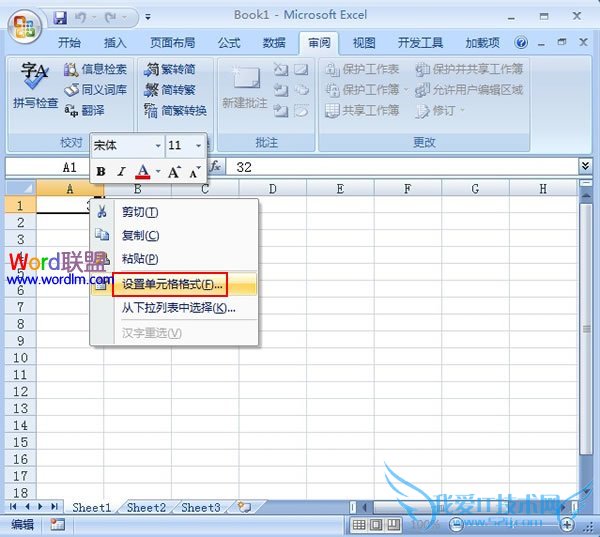Switch to Sheet3 tab
Image resolution: width=600 pixels, height=537 pixels.
201,508
